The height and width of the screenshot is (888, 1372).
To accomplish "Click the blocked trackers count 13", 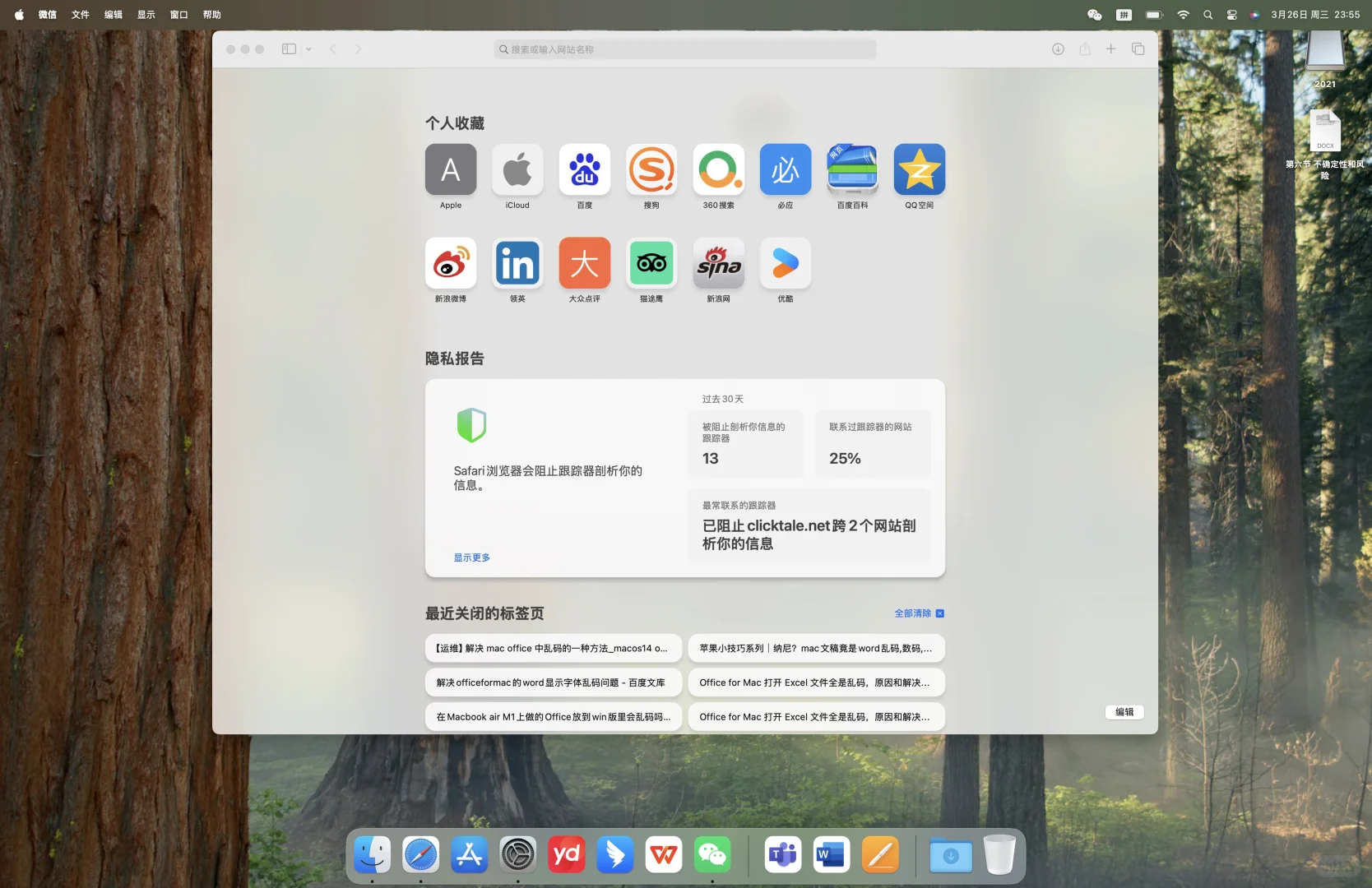I will (x=711, y=459).
